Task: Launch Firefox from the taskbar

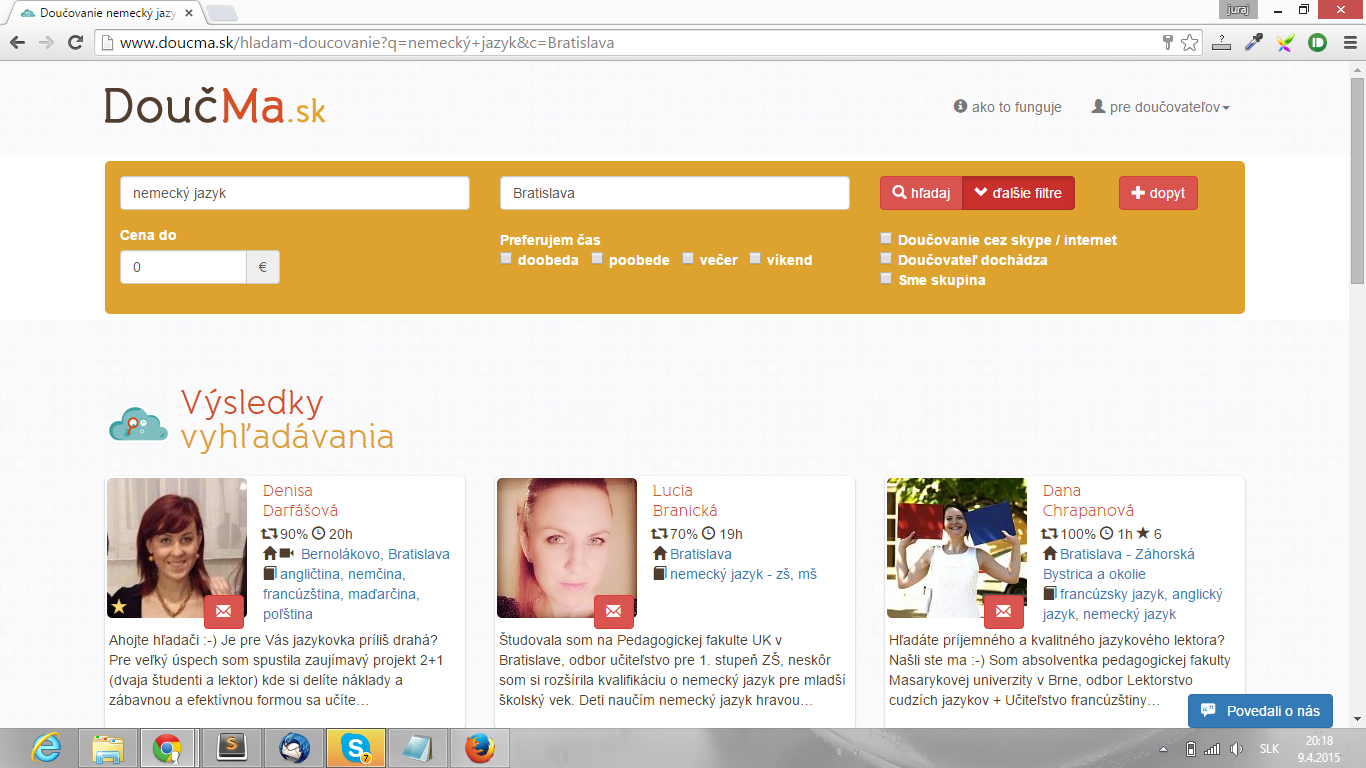Action: point(480,748)
